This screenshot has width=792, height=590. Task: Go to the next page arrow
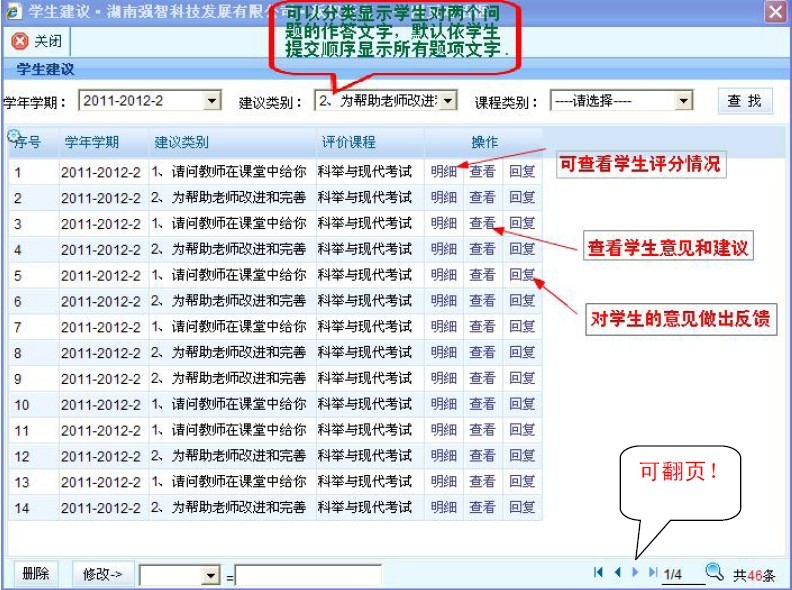[x=635, y=572]
